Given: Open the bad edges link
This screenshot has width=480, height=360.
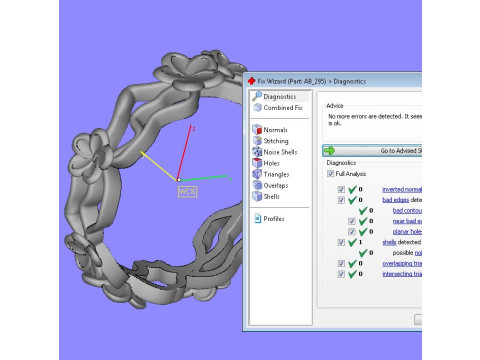Looking at the screenshot, I should pyautogui.click(x=396, y=200).
